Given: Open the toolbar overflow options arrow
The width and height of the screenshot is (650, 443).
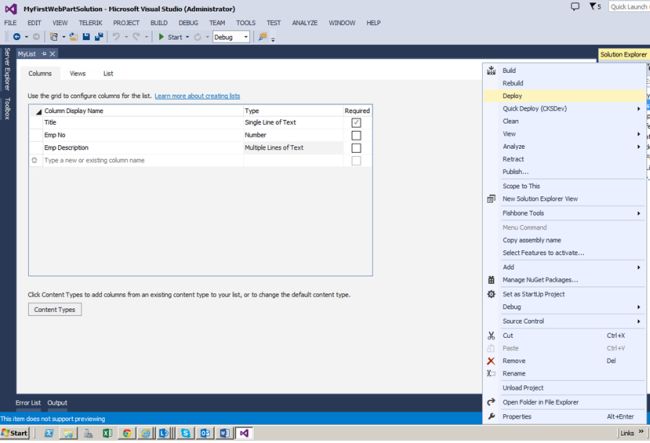Looking at the screenshot, I should tap(273, 40).
